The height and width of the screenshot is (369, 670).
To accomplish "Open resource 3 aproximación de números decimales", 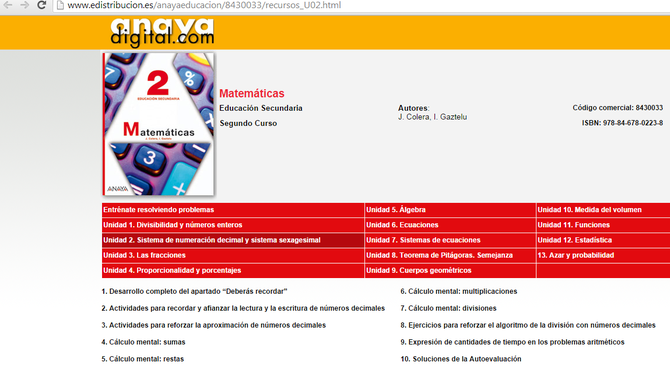I will (x=214, y=325).
